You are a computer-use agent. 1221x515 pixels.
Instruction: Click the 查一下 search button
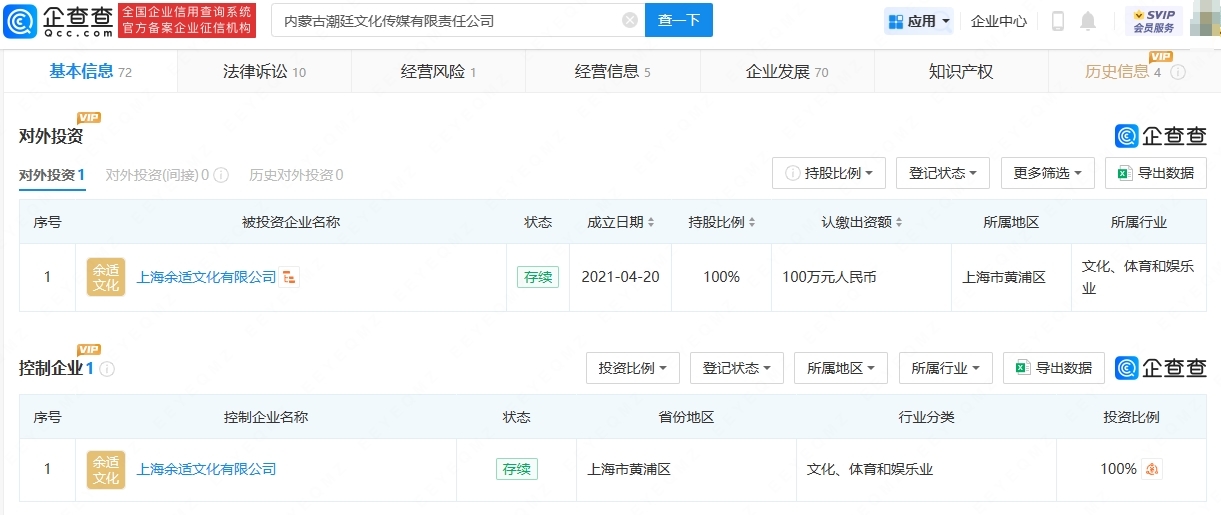point(679,20)
